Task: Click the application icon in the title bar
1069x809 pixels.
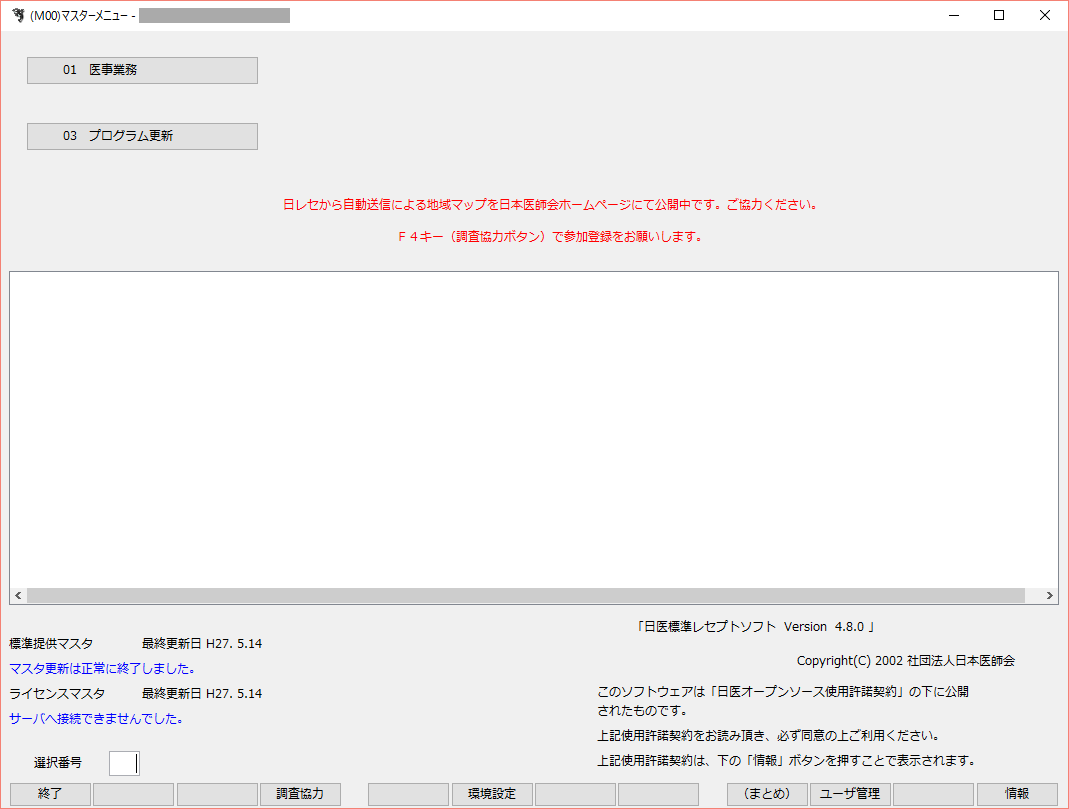Action: [x=17, y=15]
